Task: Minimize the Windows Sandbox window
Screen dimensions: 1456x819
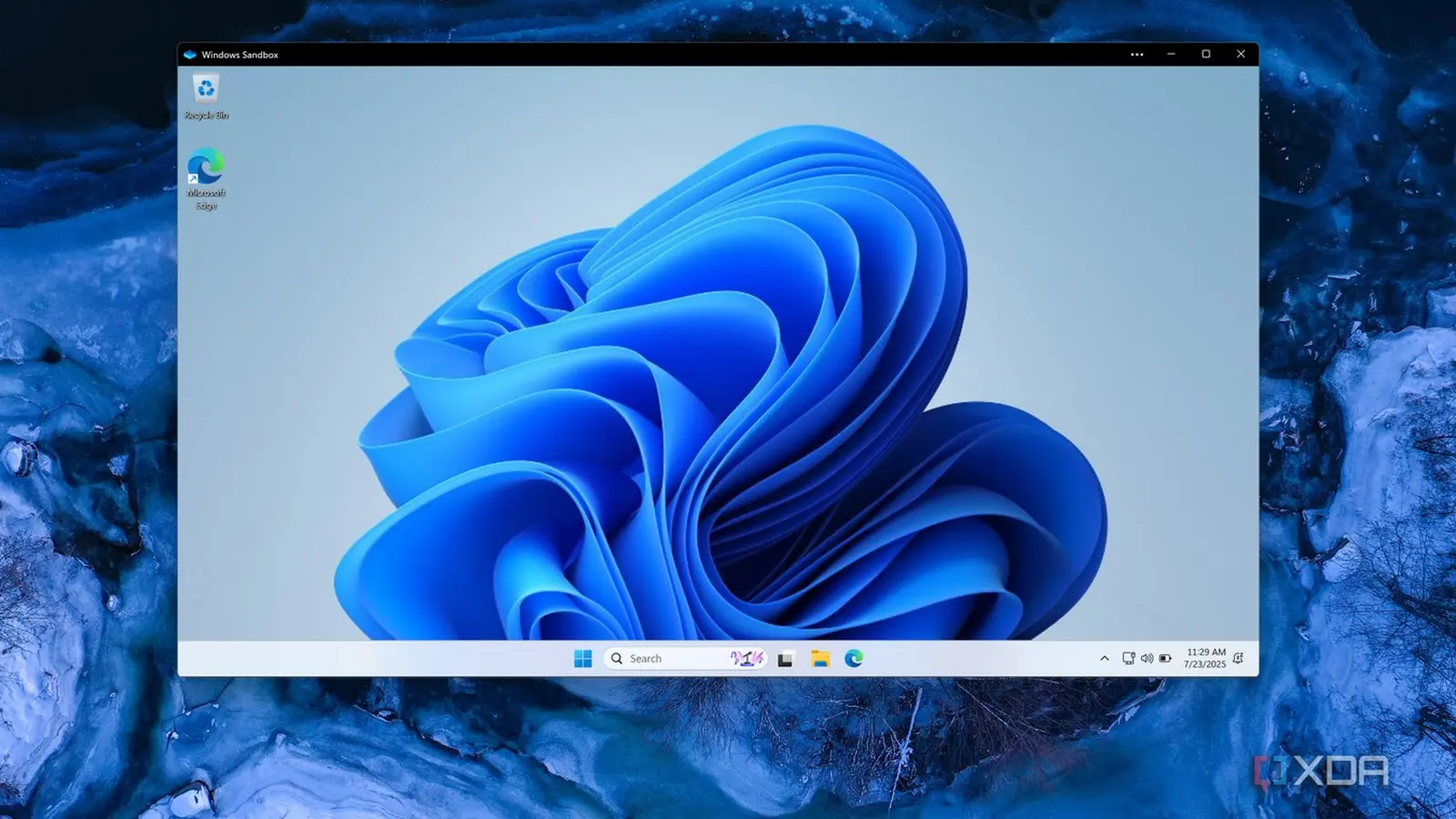Action: click(x=1171, y=55)
